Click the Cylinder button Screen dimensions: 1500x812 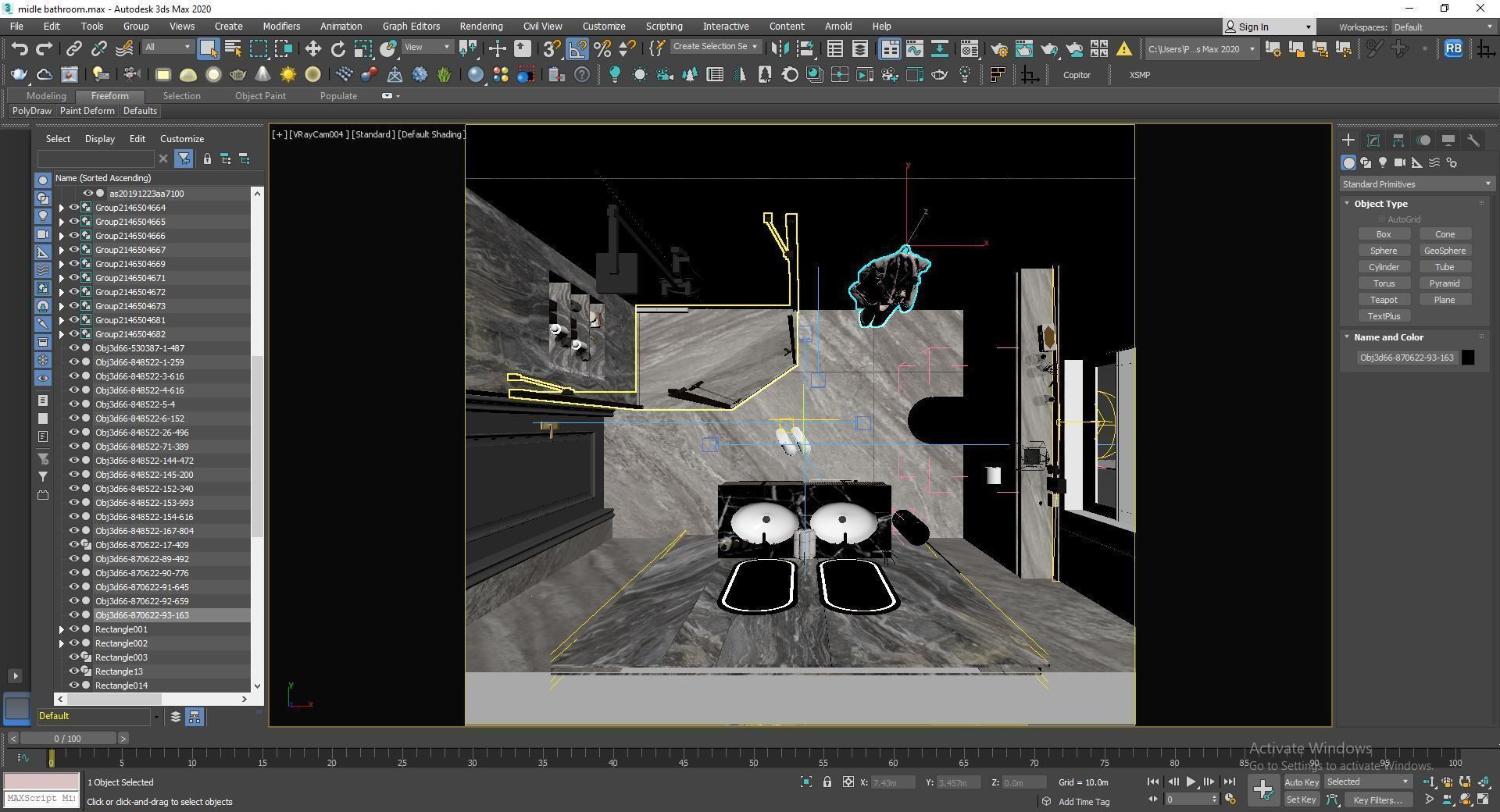point(1384,267)
